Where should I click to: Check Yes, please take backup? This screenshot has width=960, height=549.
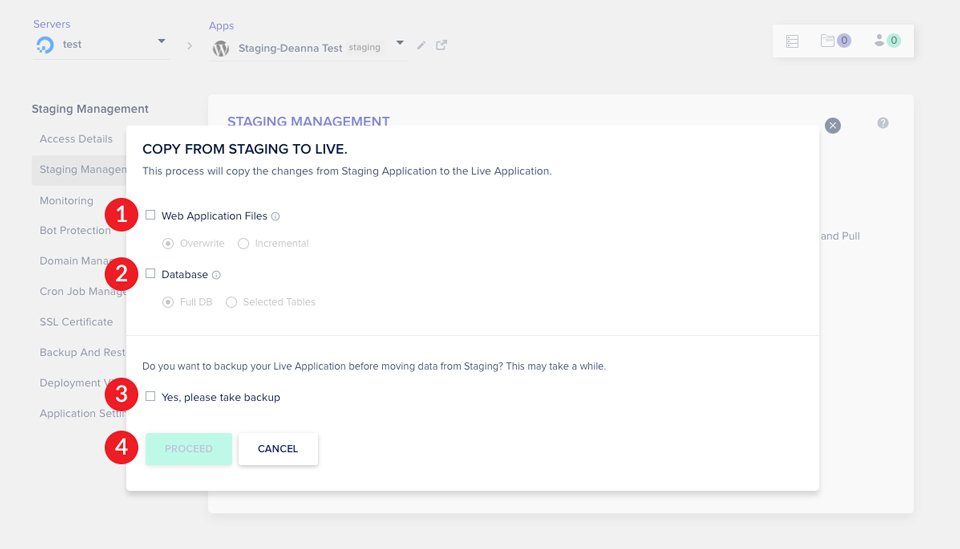[150, 396]
